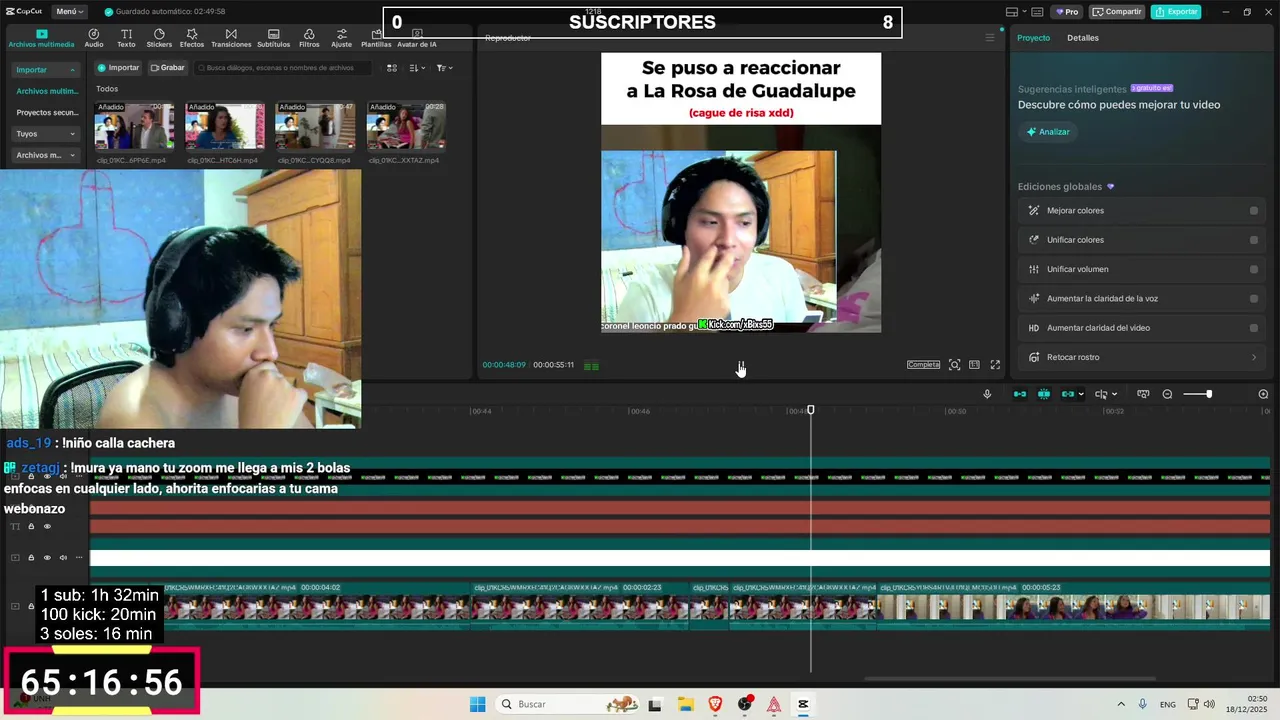Screen dimensions: 1280x720
Task: Click the voice-over microphone icon above timeline
Action: coord(987,394)
